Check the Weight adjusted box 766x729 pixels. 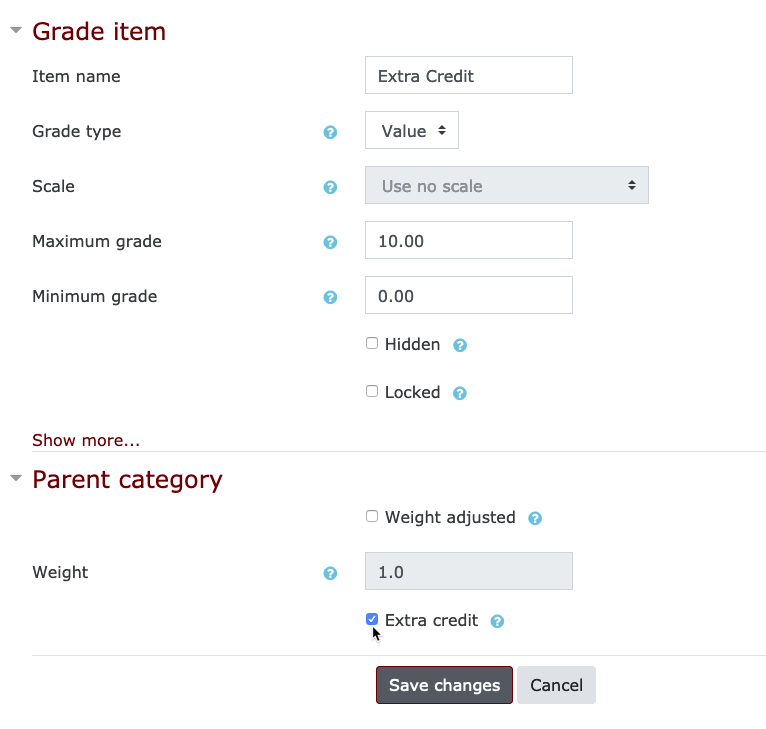[x=372, y=516]
